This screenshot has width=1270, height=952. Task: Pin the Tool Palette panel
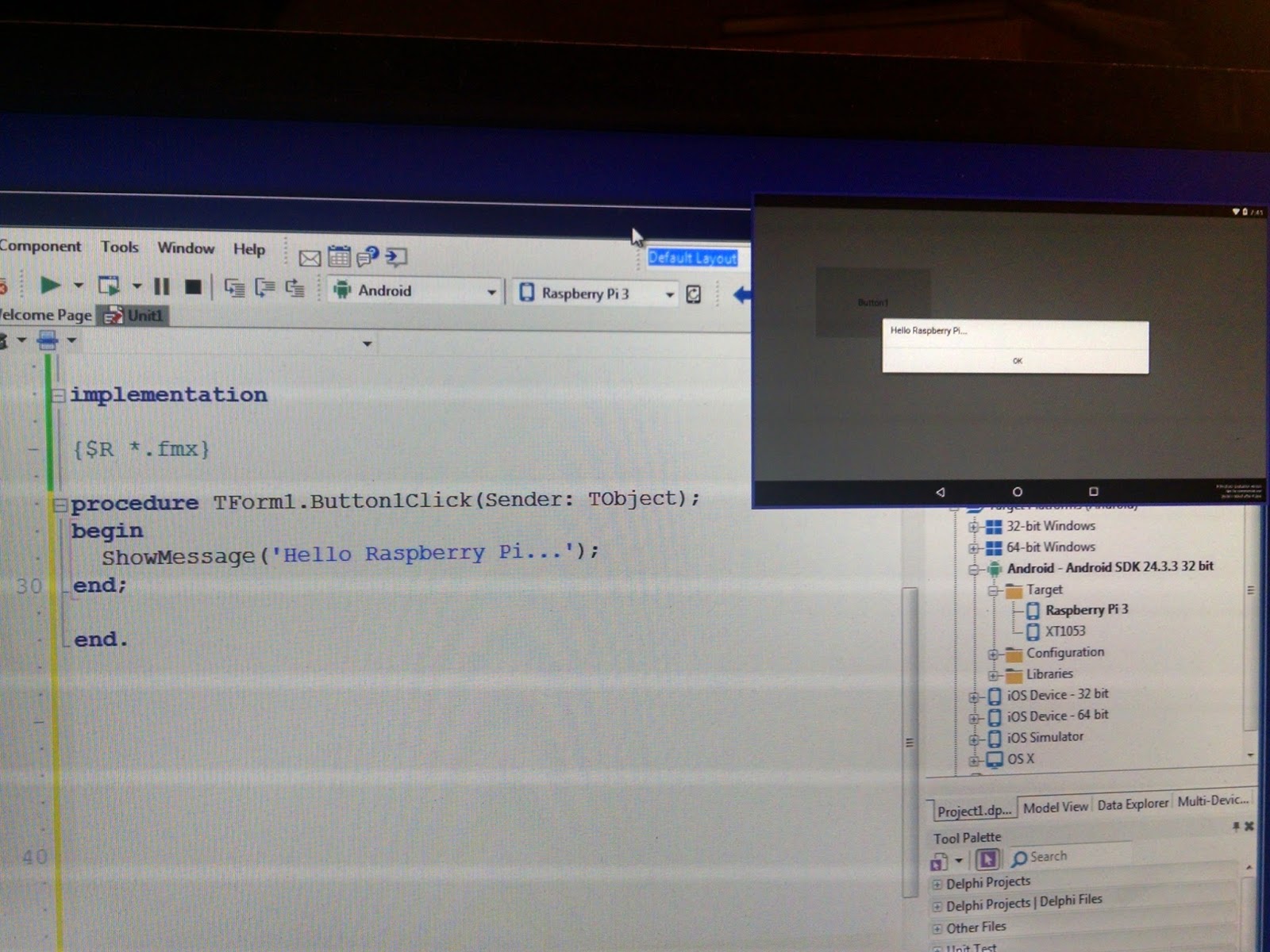1236,827
